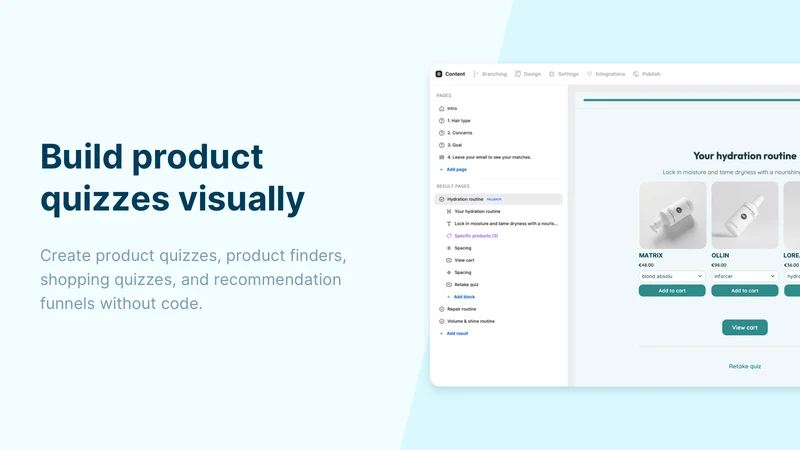Open the Design tab

point(528,74)
